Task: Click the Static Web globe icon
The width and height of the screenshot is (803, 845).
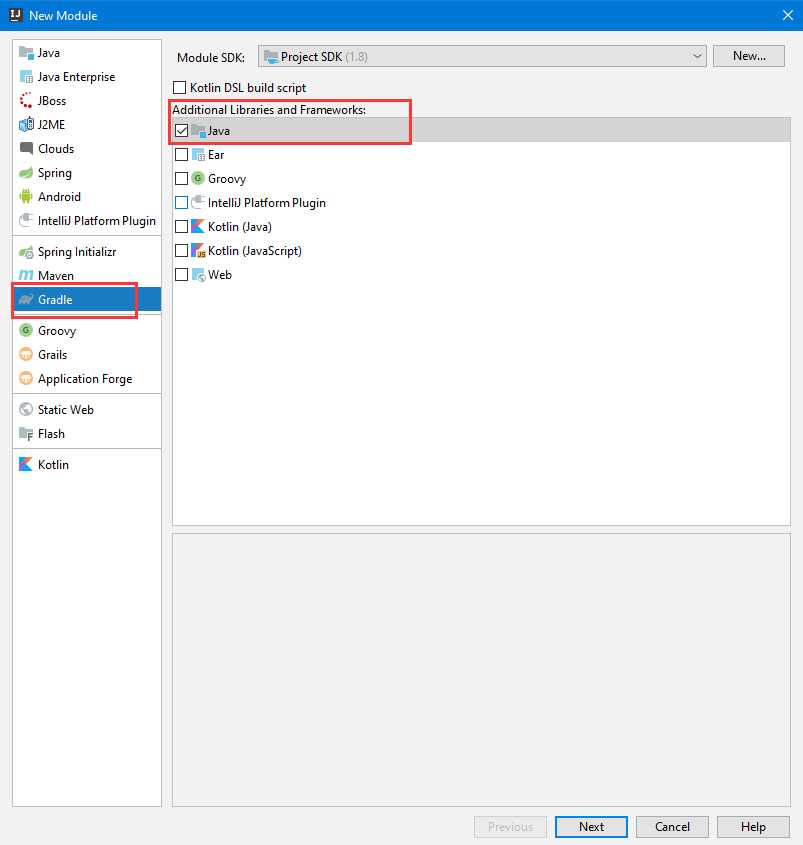Action: click(x=26, y=409)
